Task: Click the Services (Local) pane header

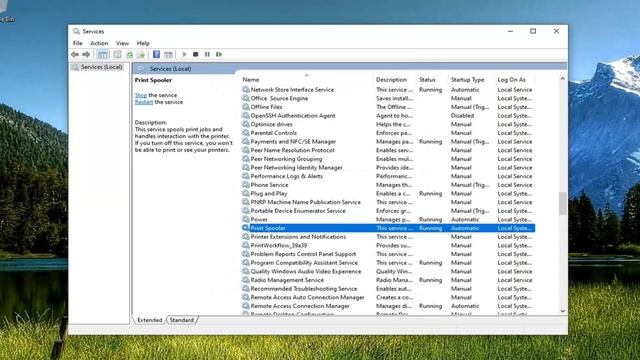Action: click(x=170, y=69)
